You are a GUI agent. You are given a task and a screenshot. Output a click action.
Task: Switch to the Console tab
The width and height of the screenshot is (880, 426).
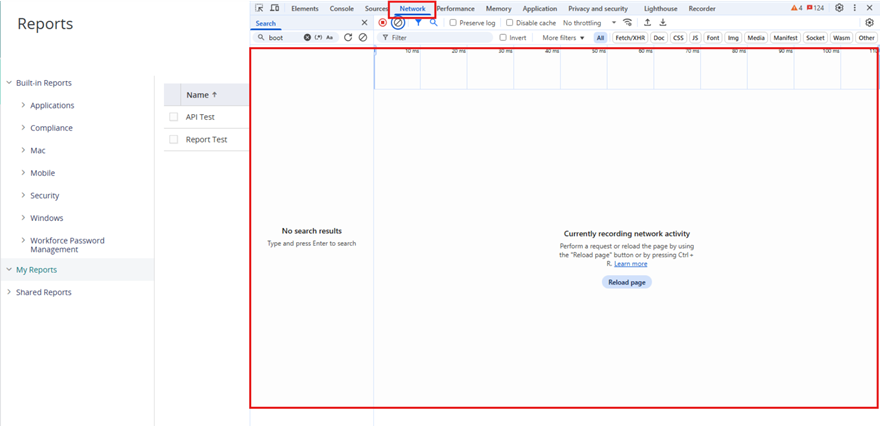pos(342,8)
